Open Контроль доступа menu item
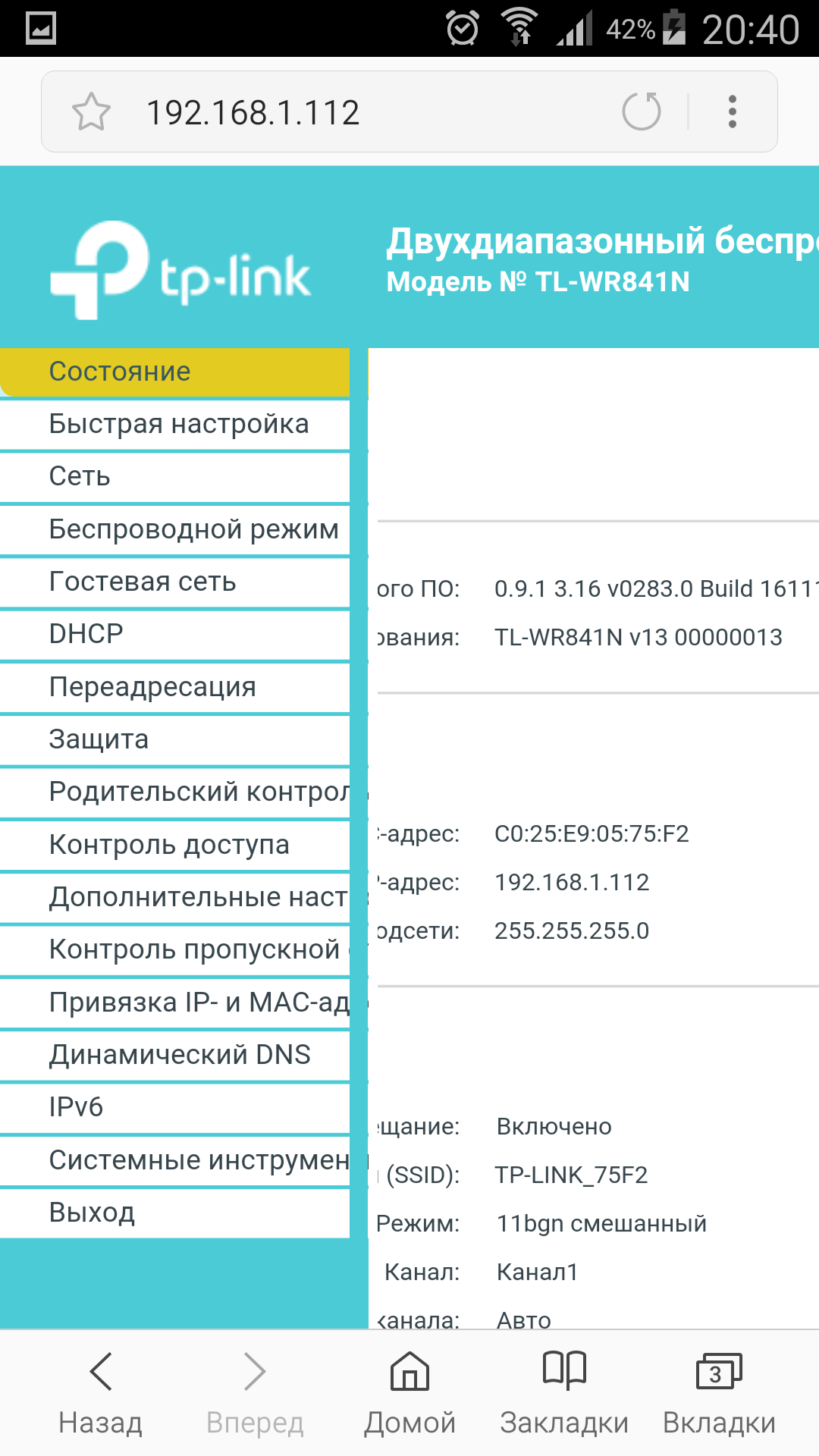Image resolution: width=819 pixels, height=1456 pixels. (174, 845)
